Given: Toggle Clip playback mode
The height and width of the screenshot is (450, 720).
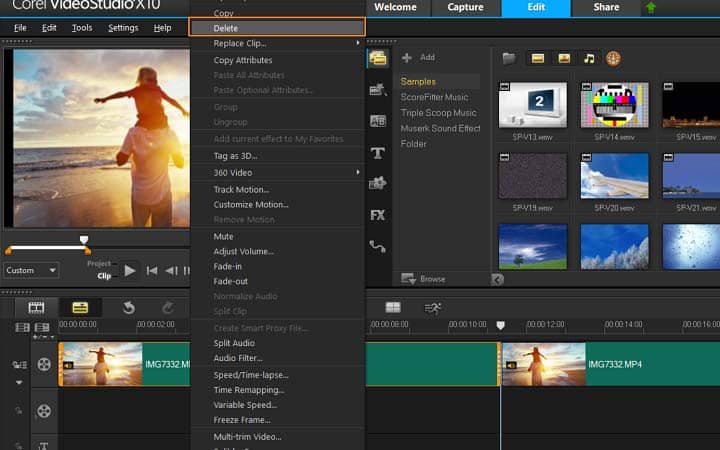Looking at the screenshot, I should coord(104,276).
